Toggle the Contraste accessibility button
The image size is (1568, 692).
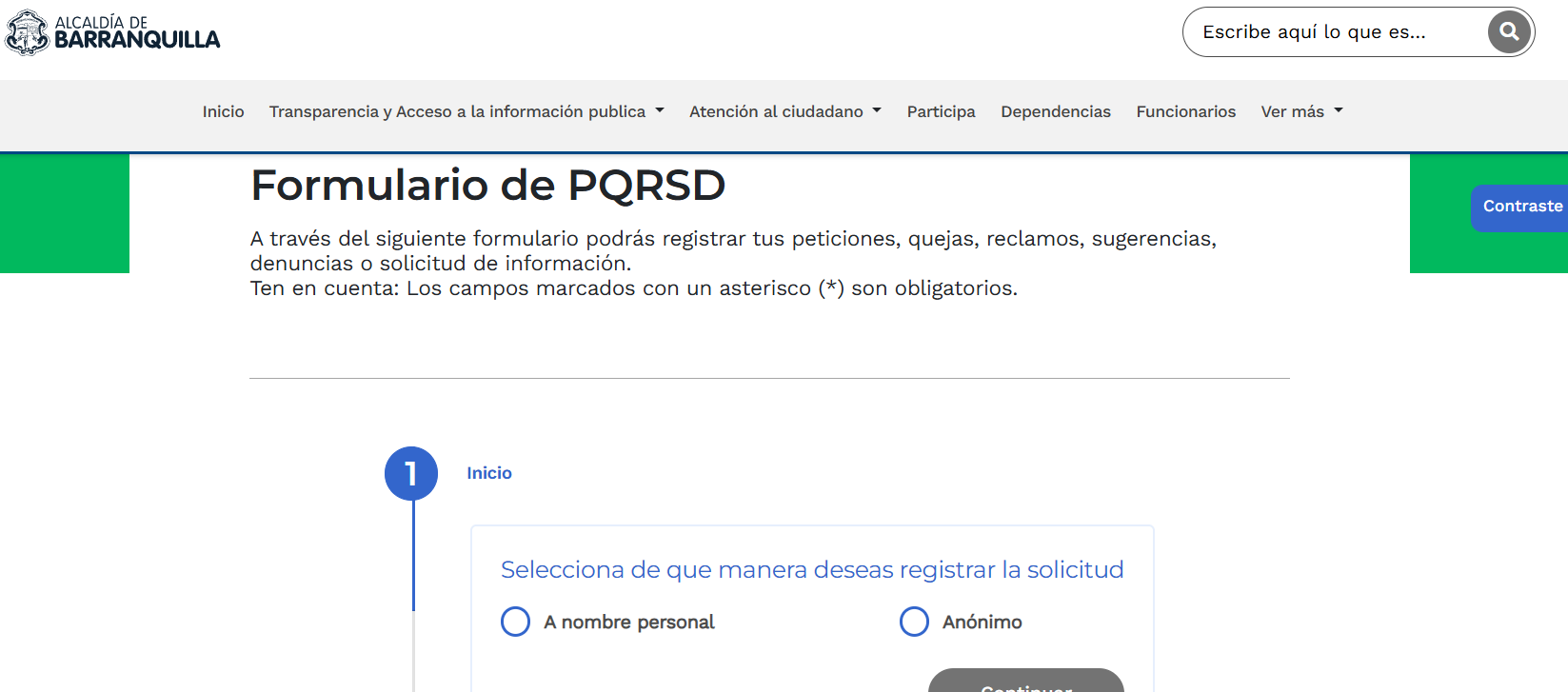coord(1520,208)
